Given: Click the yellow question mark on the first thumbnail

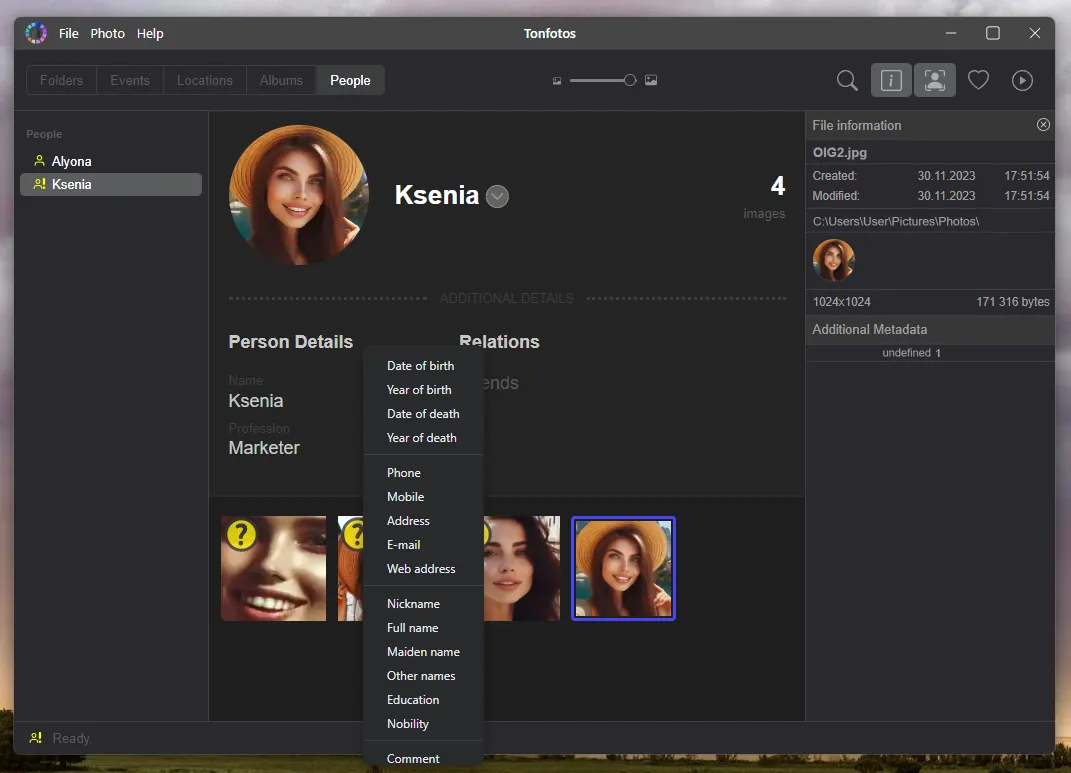Looking at the screenshot, I should (241, 535).
